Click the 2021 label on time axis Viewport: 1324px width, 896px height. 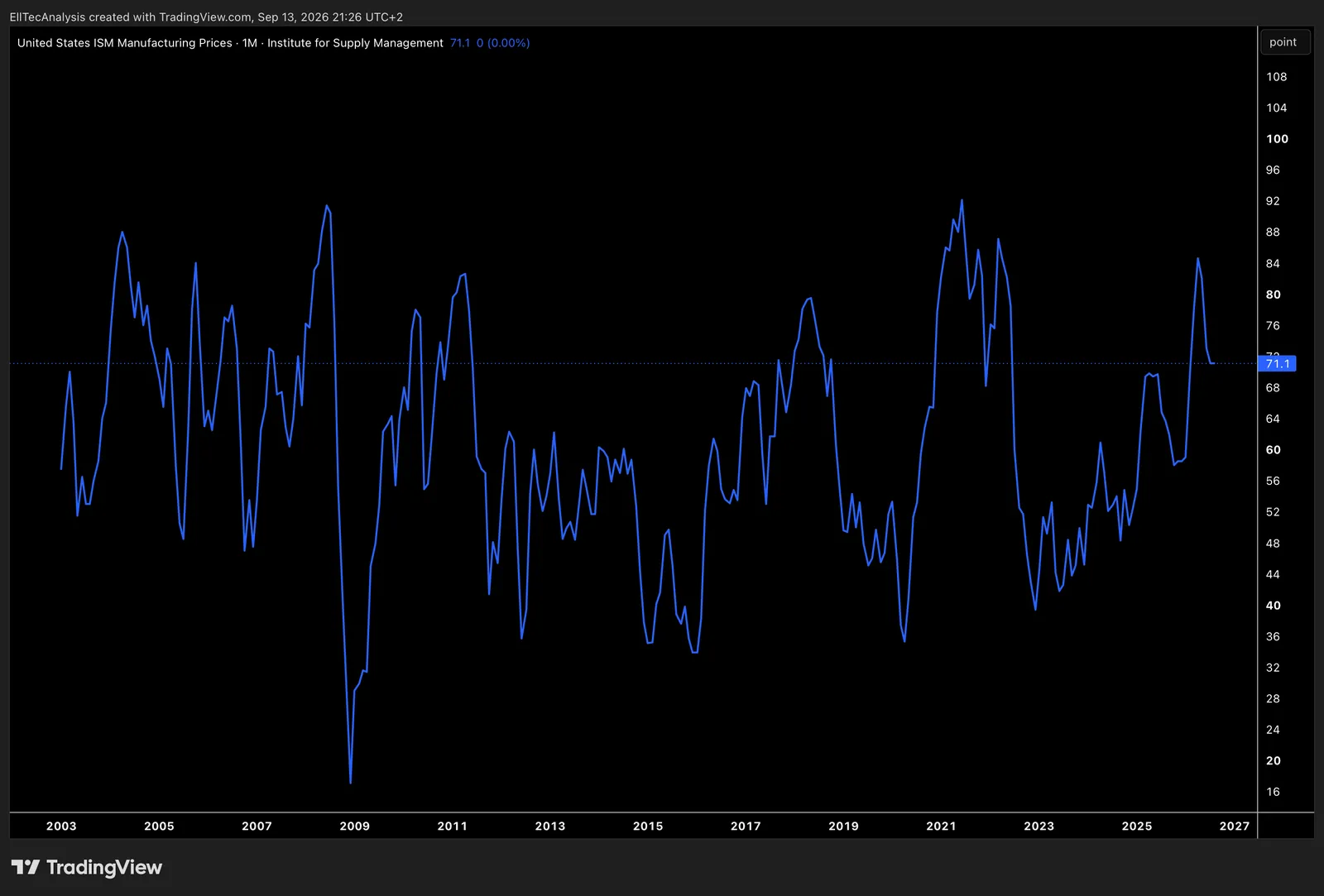pos(941,826)
